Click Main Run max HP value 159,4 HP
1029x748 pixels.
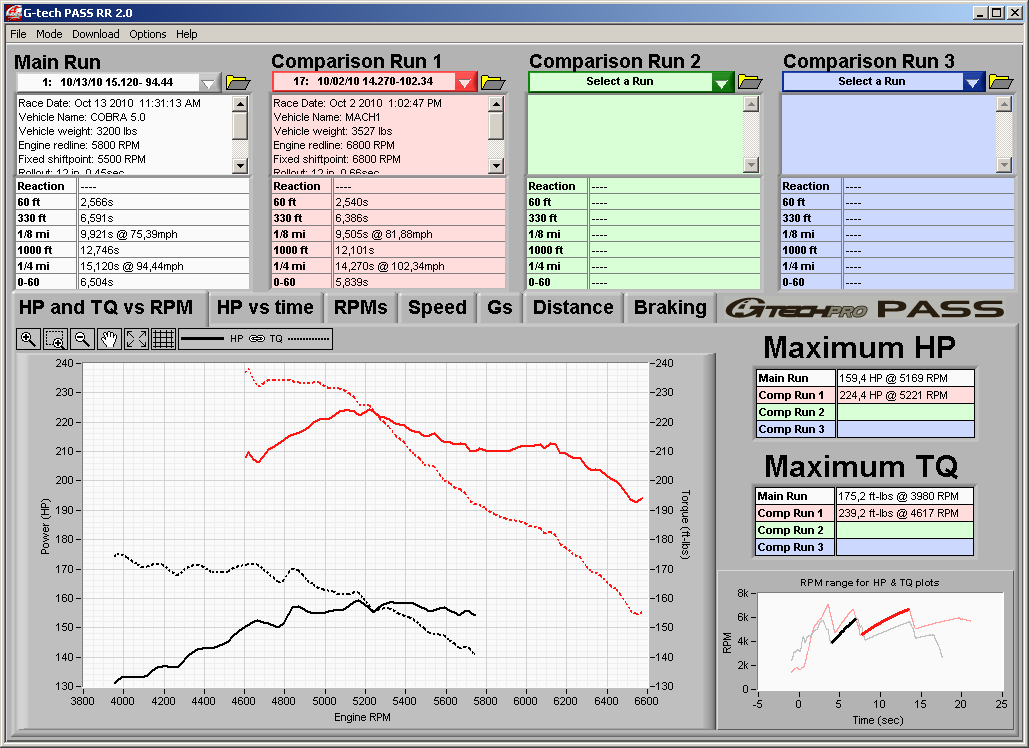(x=906, y=378)
